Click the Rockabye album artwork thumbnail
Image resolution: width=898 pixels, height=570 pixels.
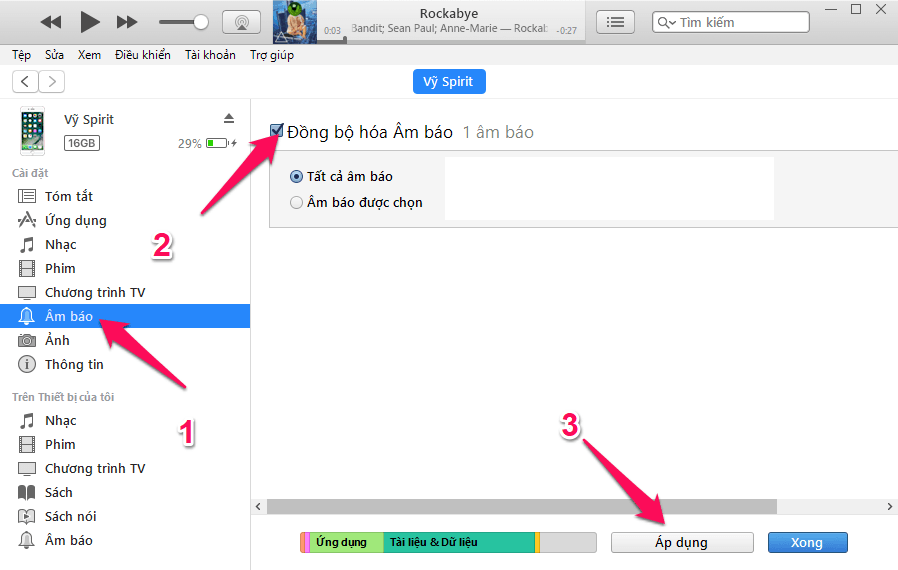295,22
